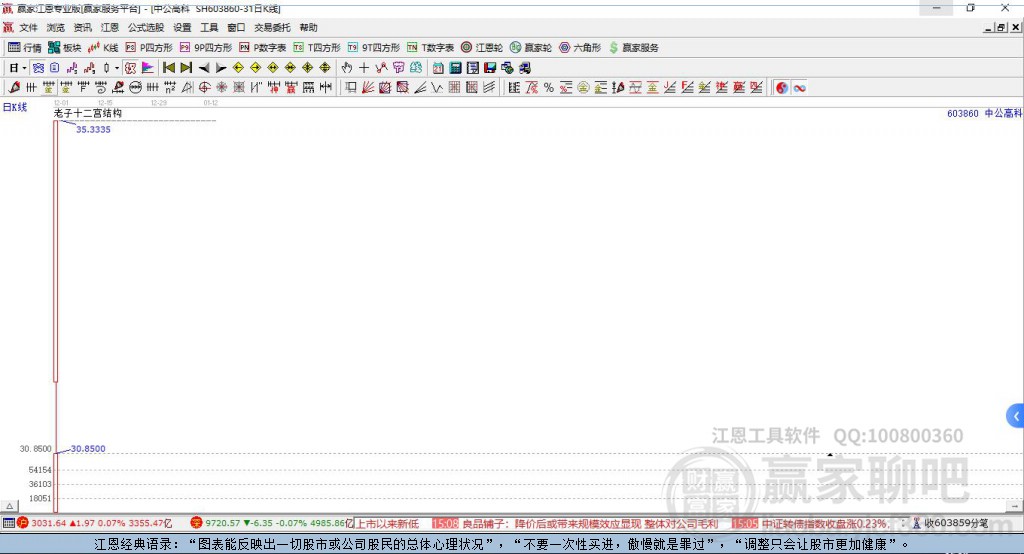Click the Shanghai index 3031.64 status entry

pyautogui.click(x=95, y=523)
